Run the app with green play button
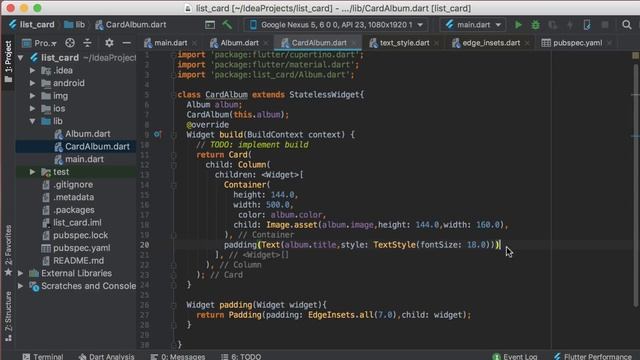Screen dimensions: 640x360 (x=518, y=25)
